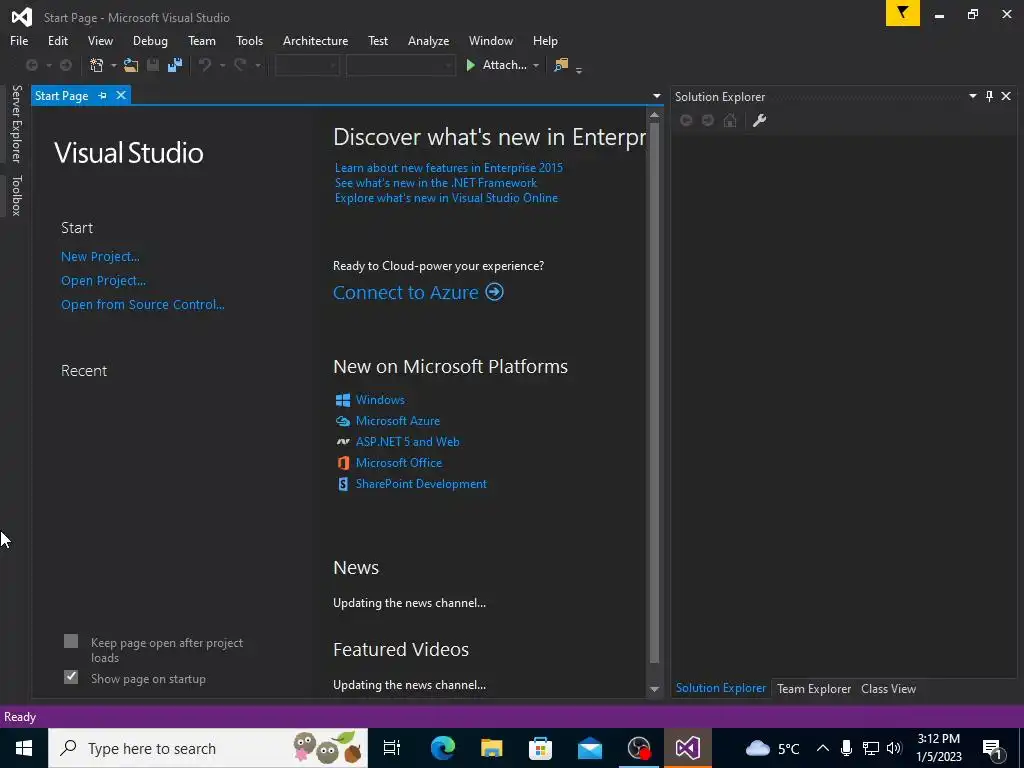Open the document tab list dropdown arrow
Viewport: 1024px width, 768px height.
pos(656,96)
